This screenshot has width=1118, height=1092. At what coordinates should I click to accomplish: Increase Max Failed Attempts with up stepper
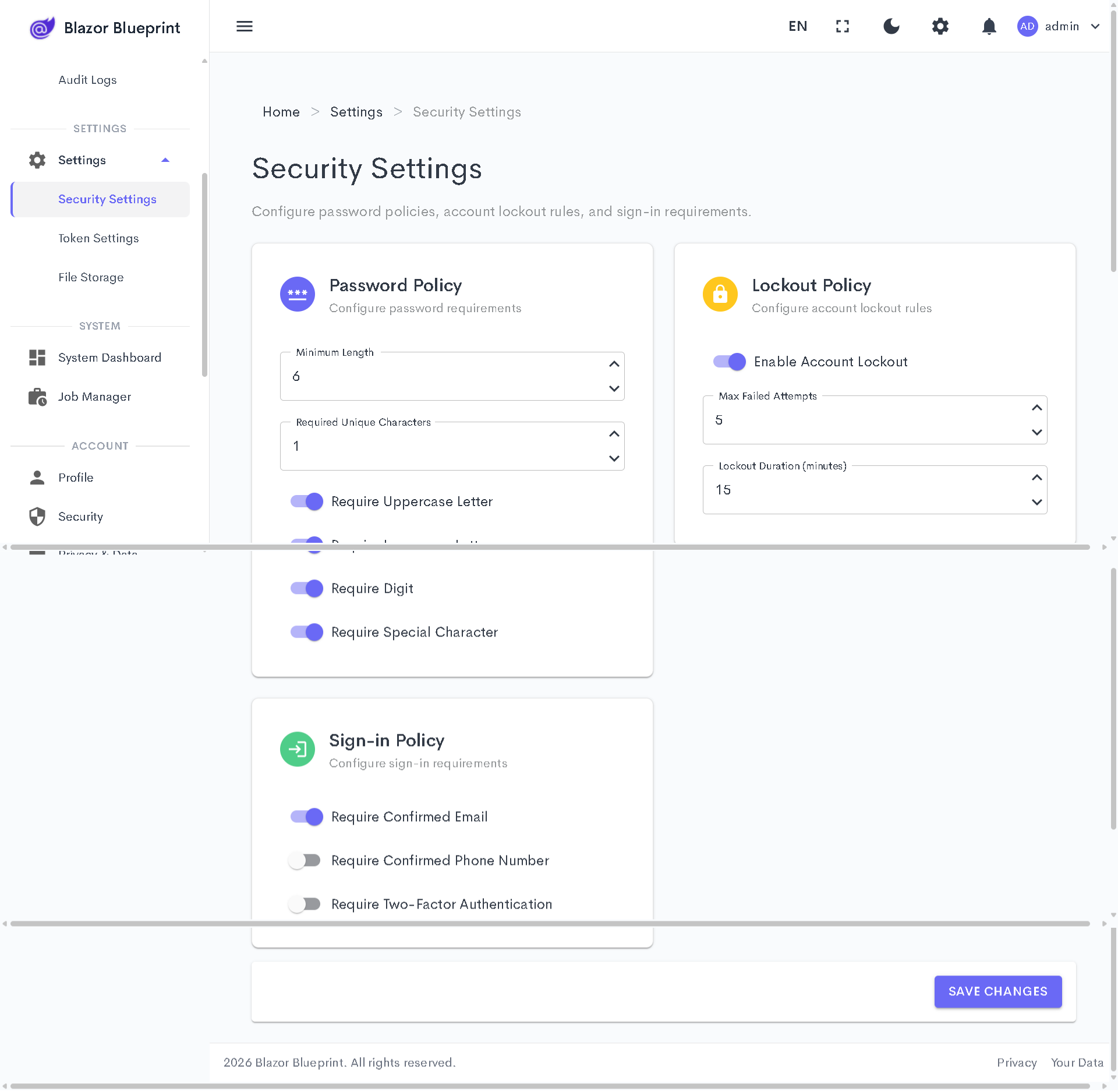click(x=1036, y=407)
